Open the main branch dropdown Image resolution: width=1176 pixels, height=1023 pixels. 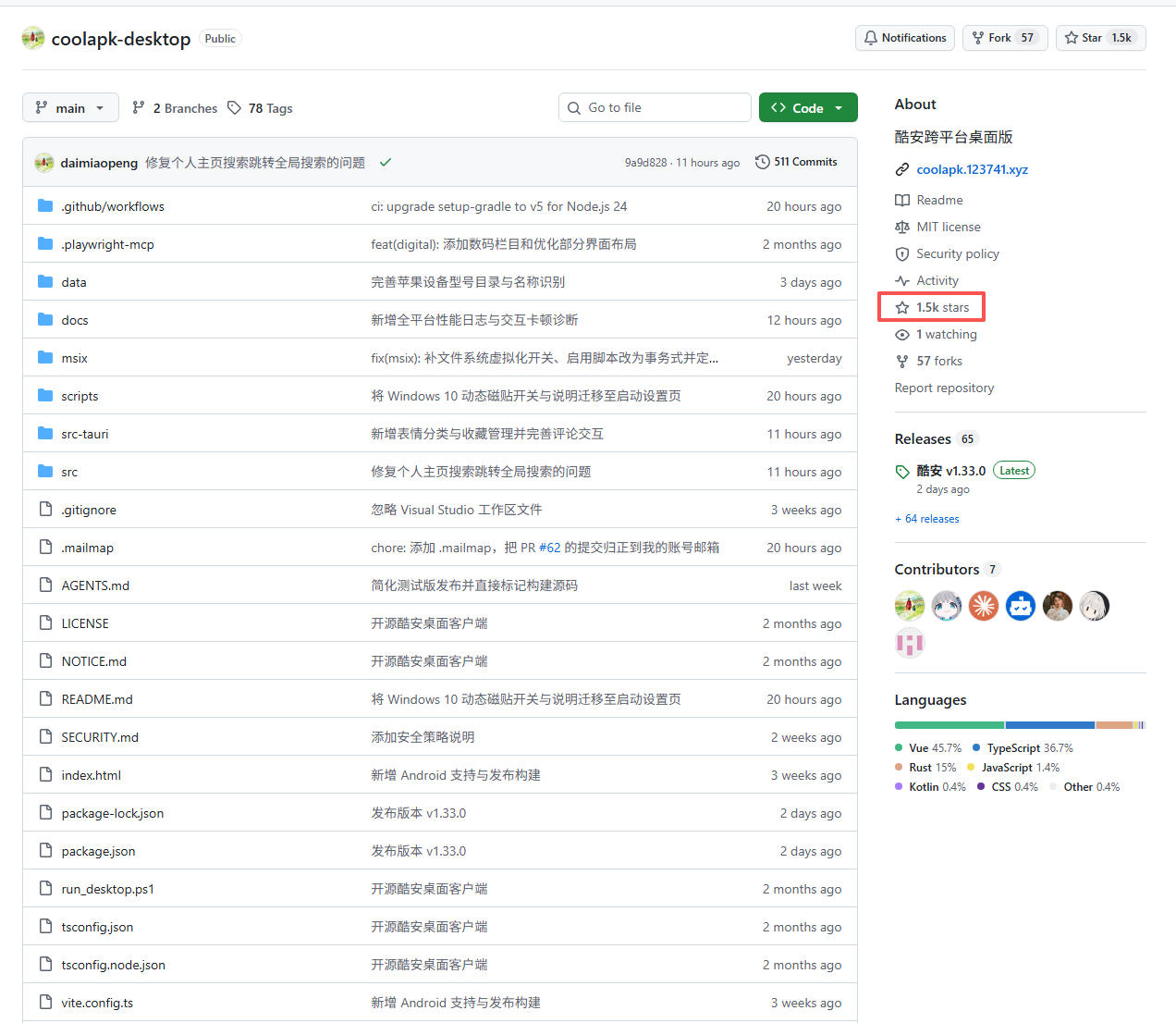(x=70, y=107)
